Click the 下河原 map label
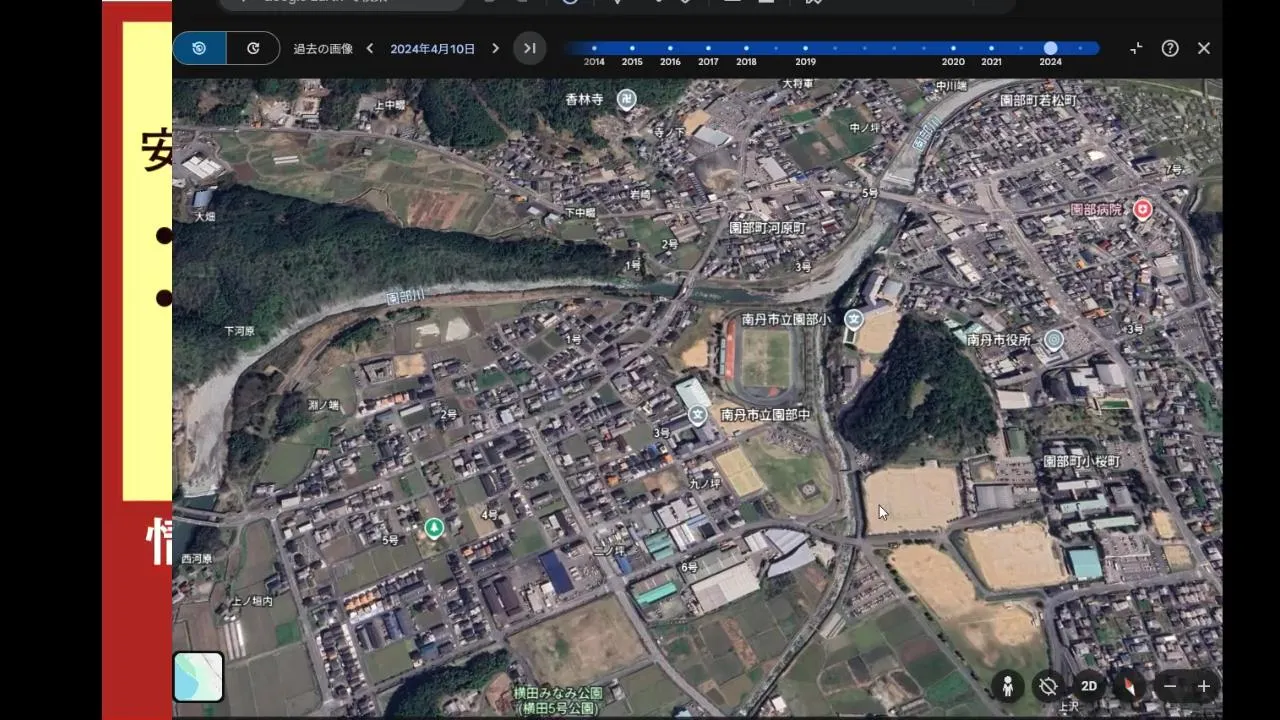The height and width of the screenshot is (720, 1280). [240, 331]
